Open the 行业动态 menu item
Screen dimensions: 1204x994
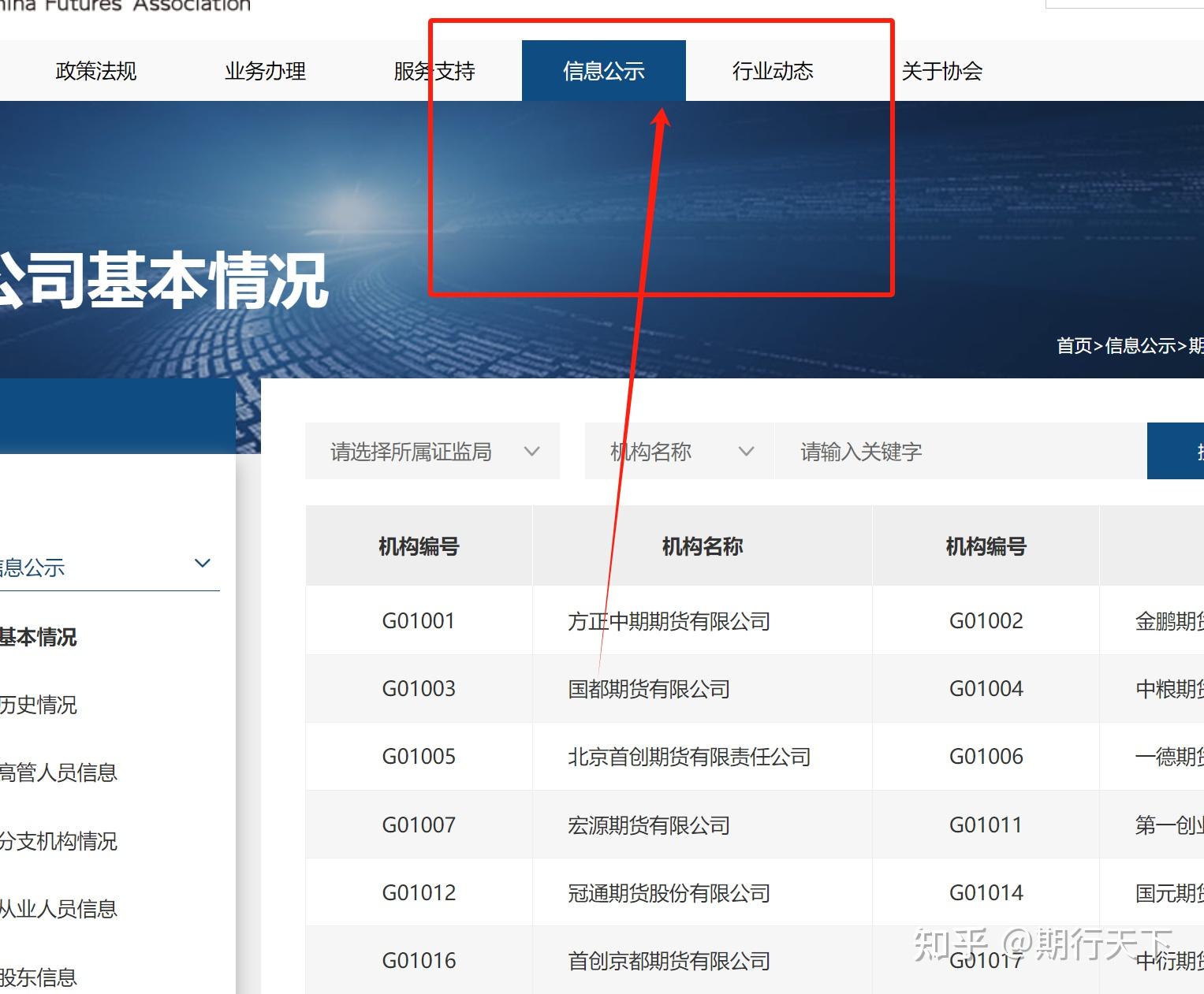(773, 71)
